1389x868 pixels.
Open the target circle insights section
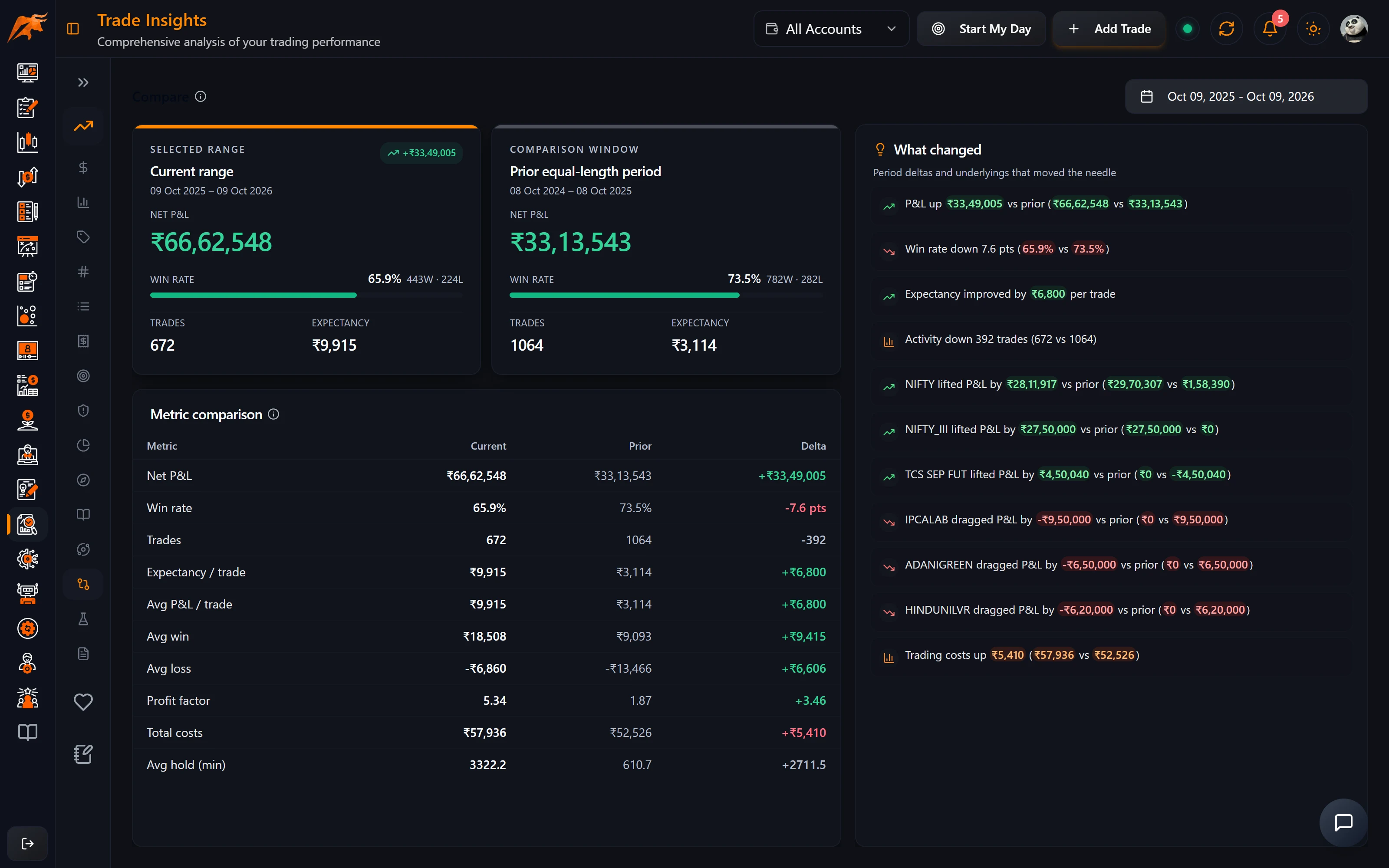pos(83,376)
